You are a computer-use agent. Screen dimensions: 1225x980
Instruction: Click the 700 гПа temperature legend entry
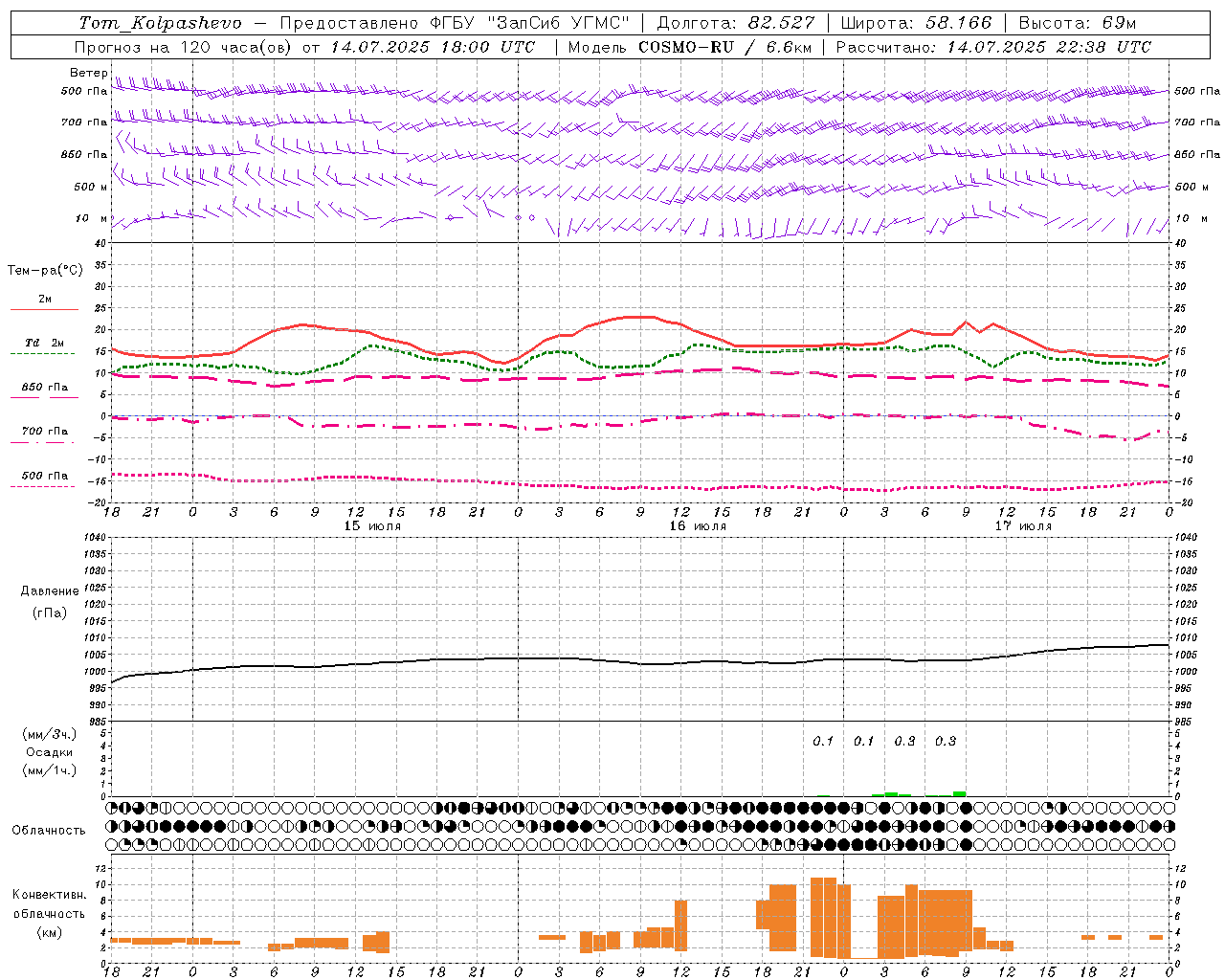click(x=45, y=432)
